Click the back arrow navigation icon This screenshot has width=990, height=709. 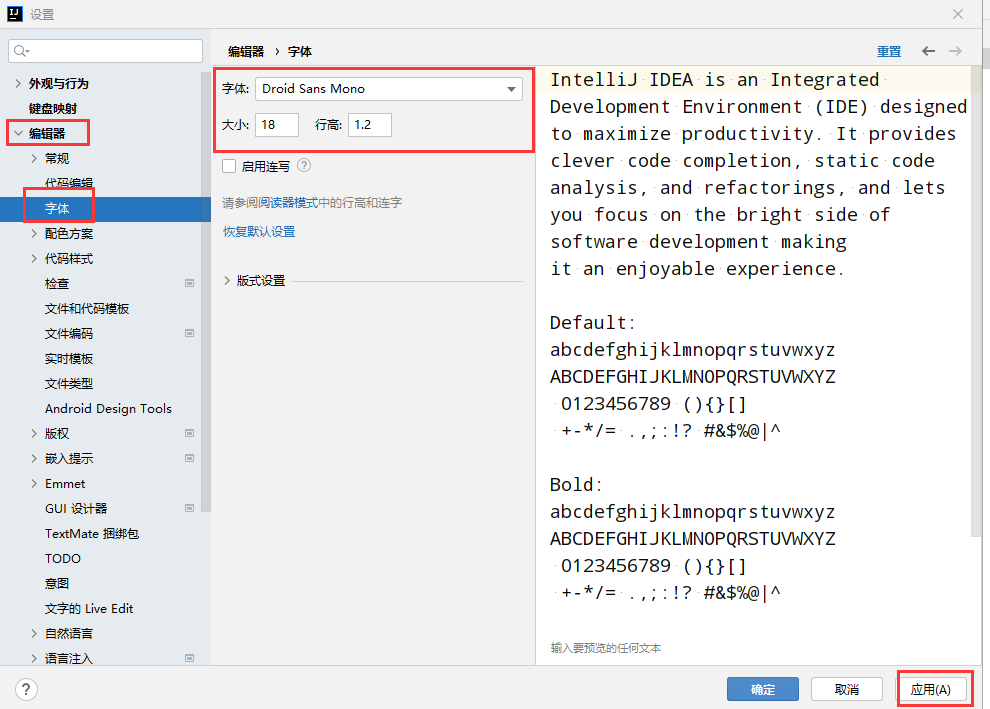pyautogui.click(x=929, y=51)
